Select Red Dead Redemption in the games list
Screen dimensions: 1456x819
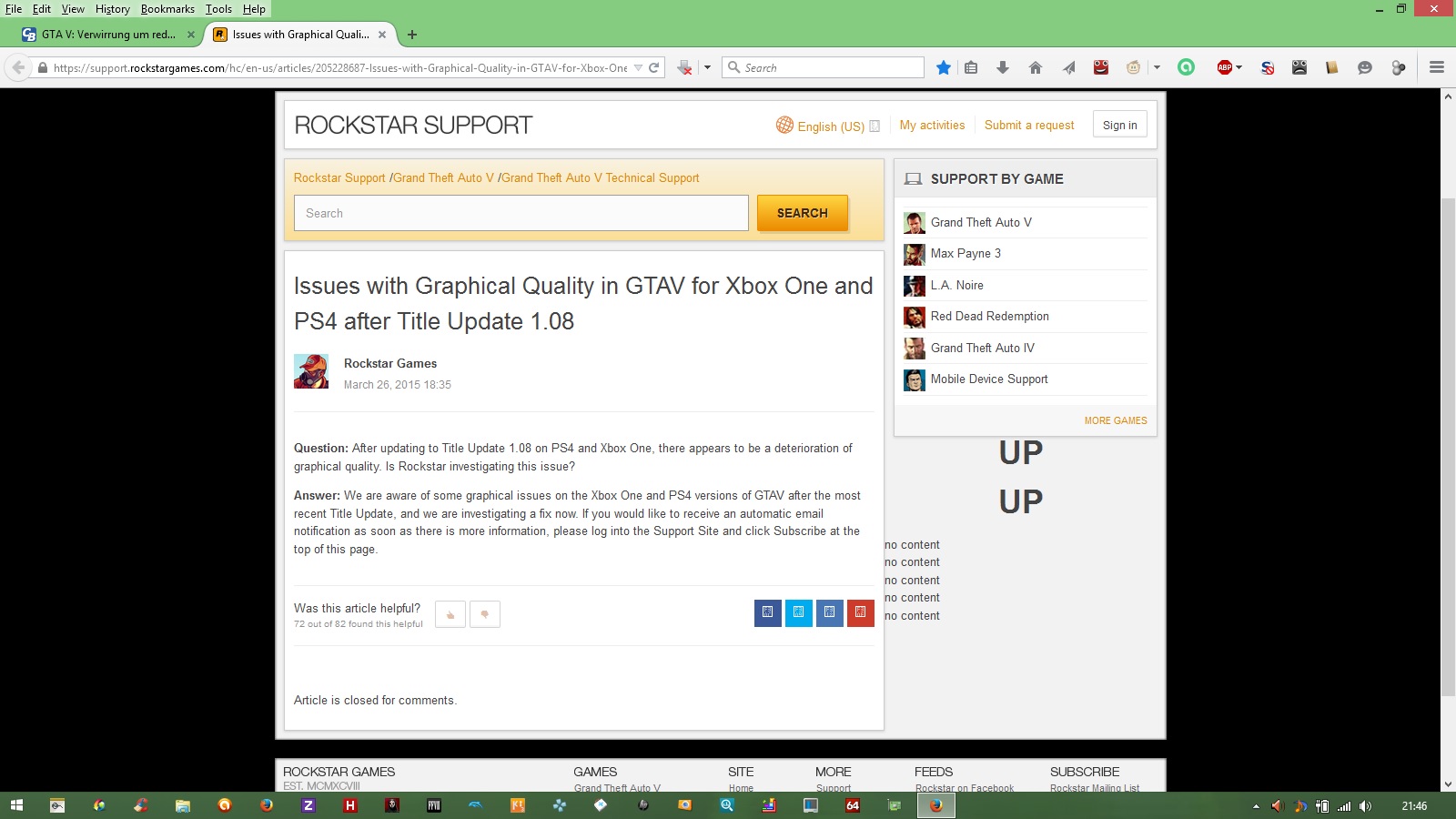[989, 317]
